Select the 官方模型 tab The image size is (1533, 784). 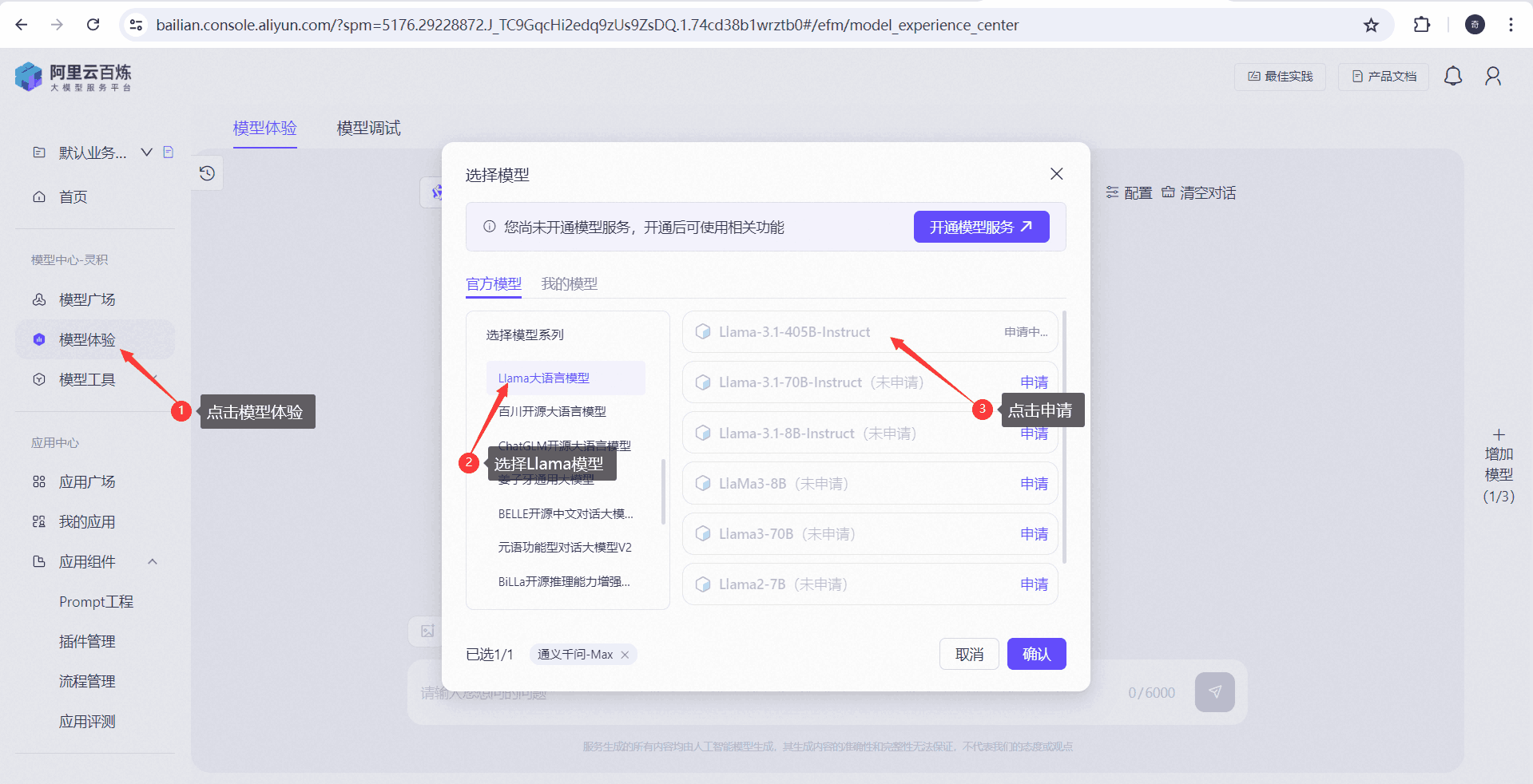(x=493, y=283)
